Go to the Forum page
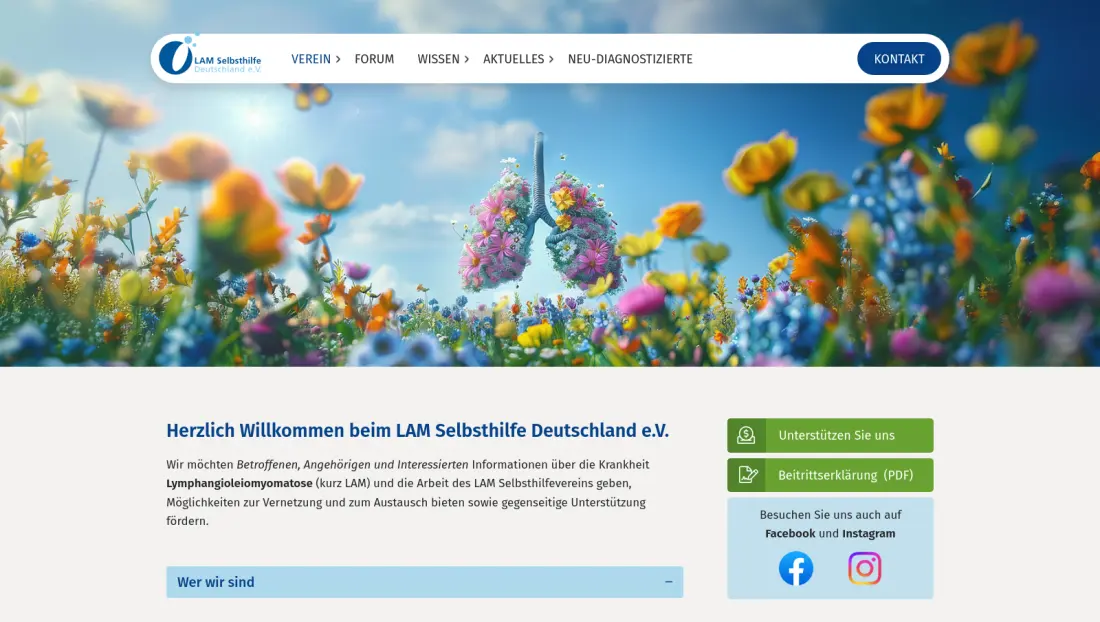This screenshot has height=622, width=1100. coord(374,59)
